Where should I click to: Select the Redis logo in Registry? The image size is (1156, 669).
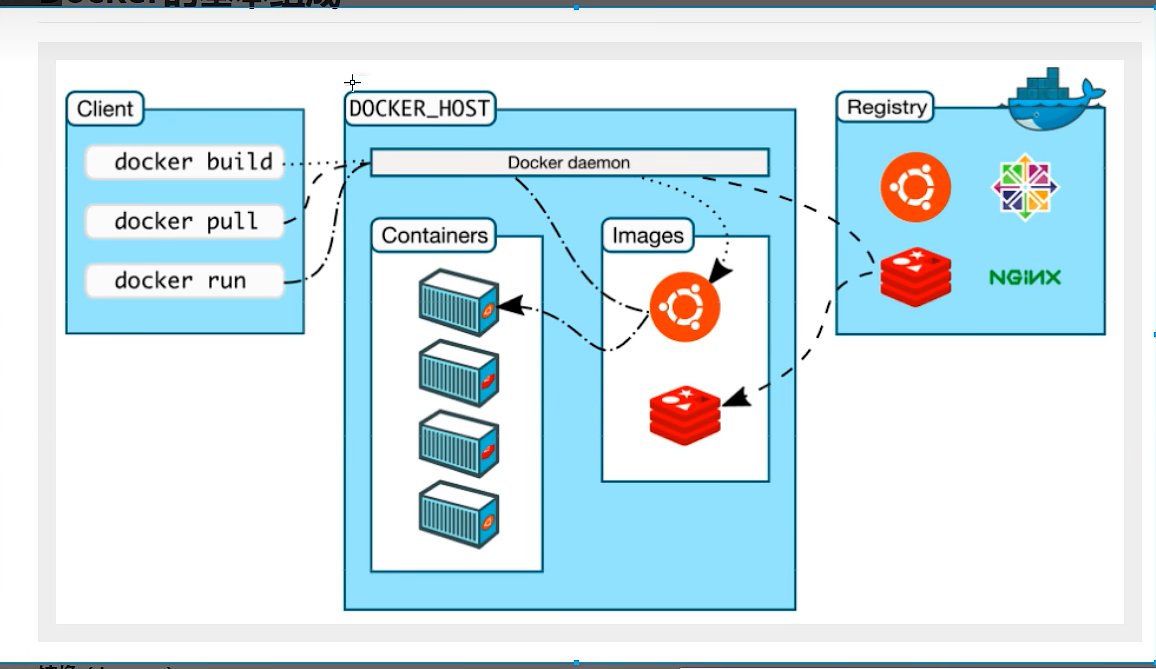tap(916, 277)
